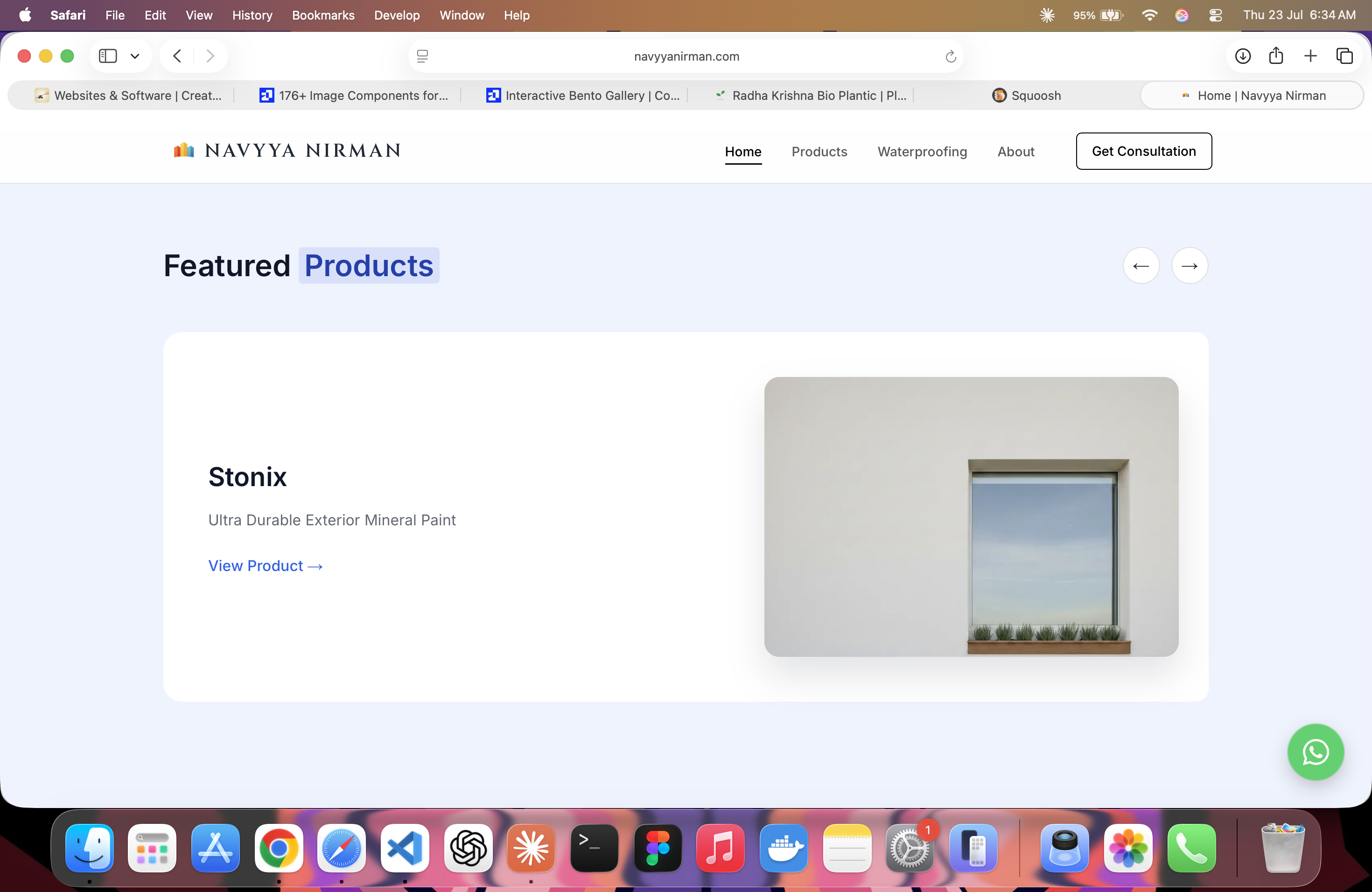Image resolution: width=1372 pixels, height=892 pixels.
Task: Click the navyyanirman.com address field
Action: click(686, 56)
